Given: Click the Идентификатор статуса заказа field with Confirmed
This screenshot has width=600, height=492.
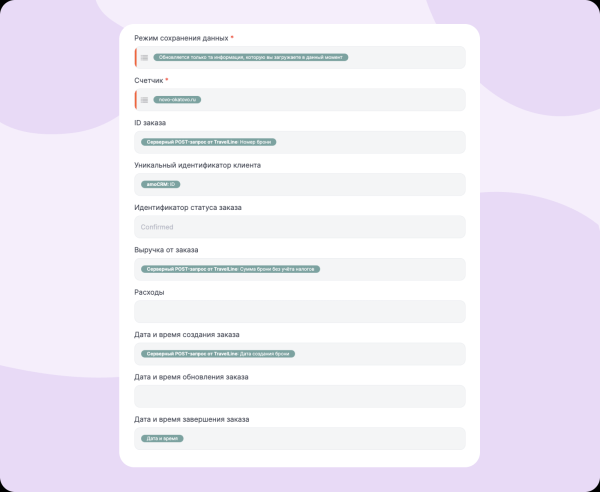Looking at the screenshot, I should 300,227.
